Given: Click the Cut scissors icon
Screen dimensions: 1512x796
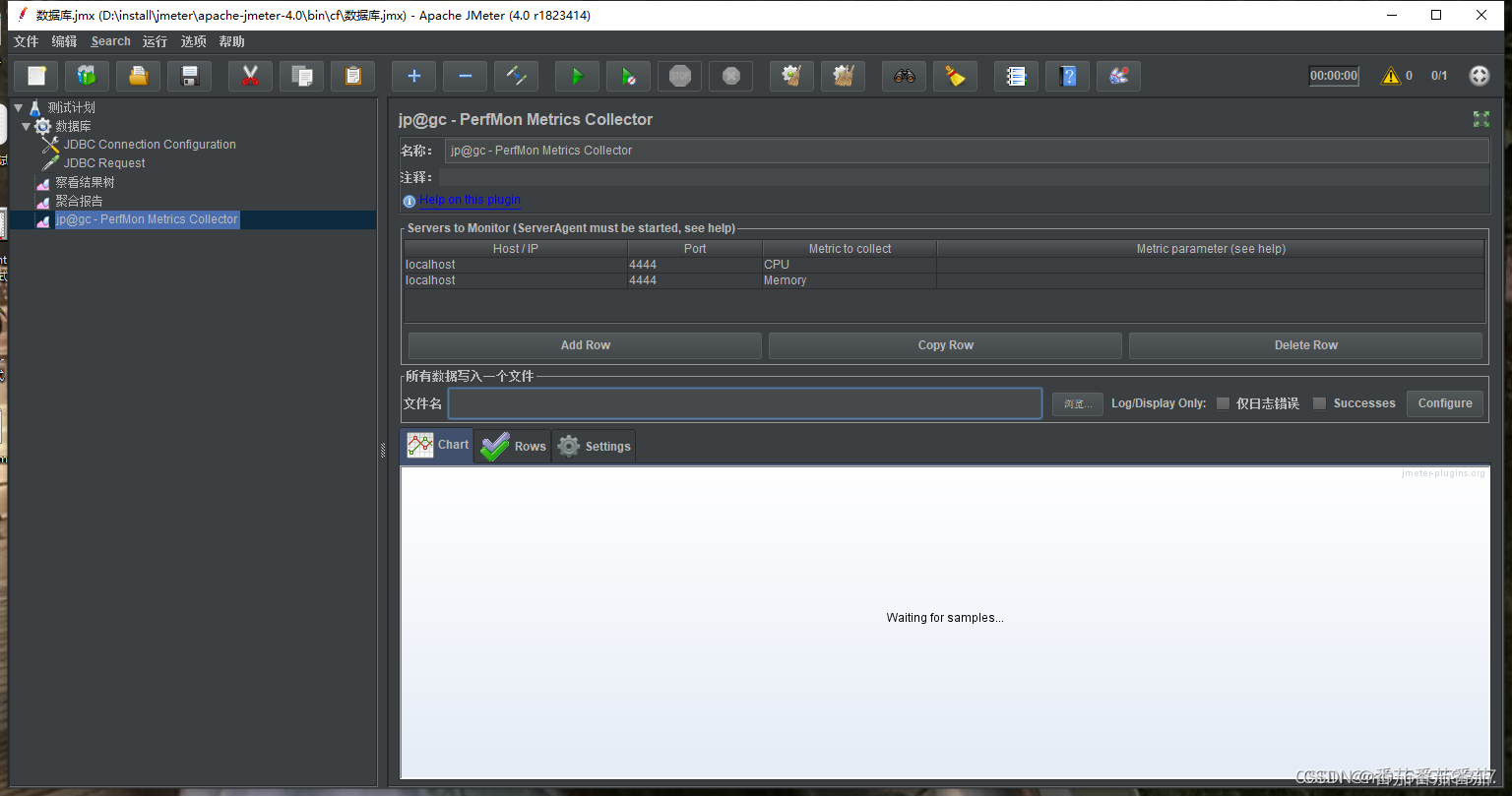Looking at the screenshot, I should [251, 76].
